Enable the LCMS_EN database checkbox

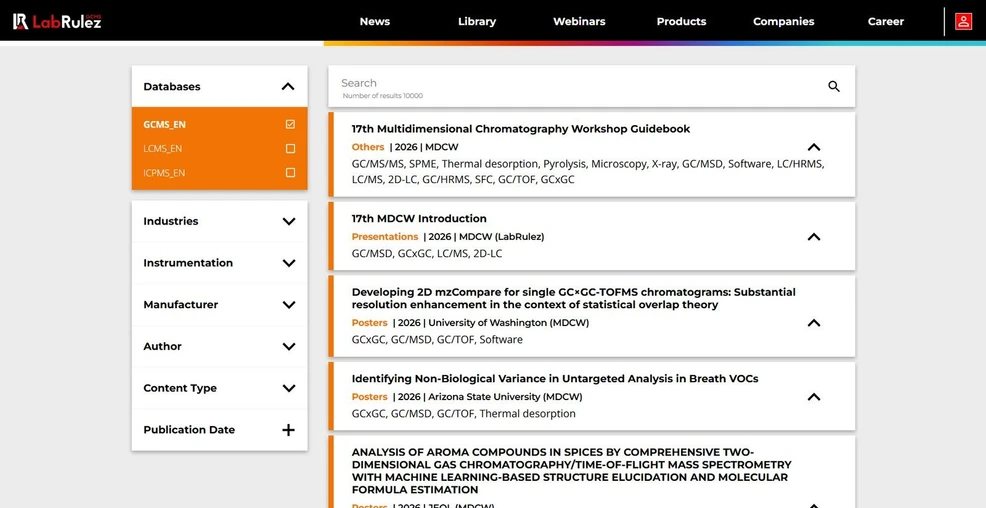pyautogui.click(x=290, y=149)
